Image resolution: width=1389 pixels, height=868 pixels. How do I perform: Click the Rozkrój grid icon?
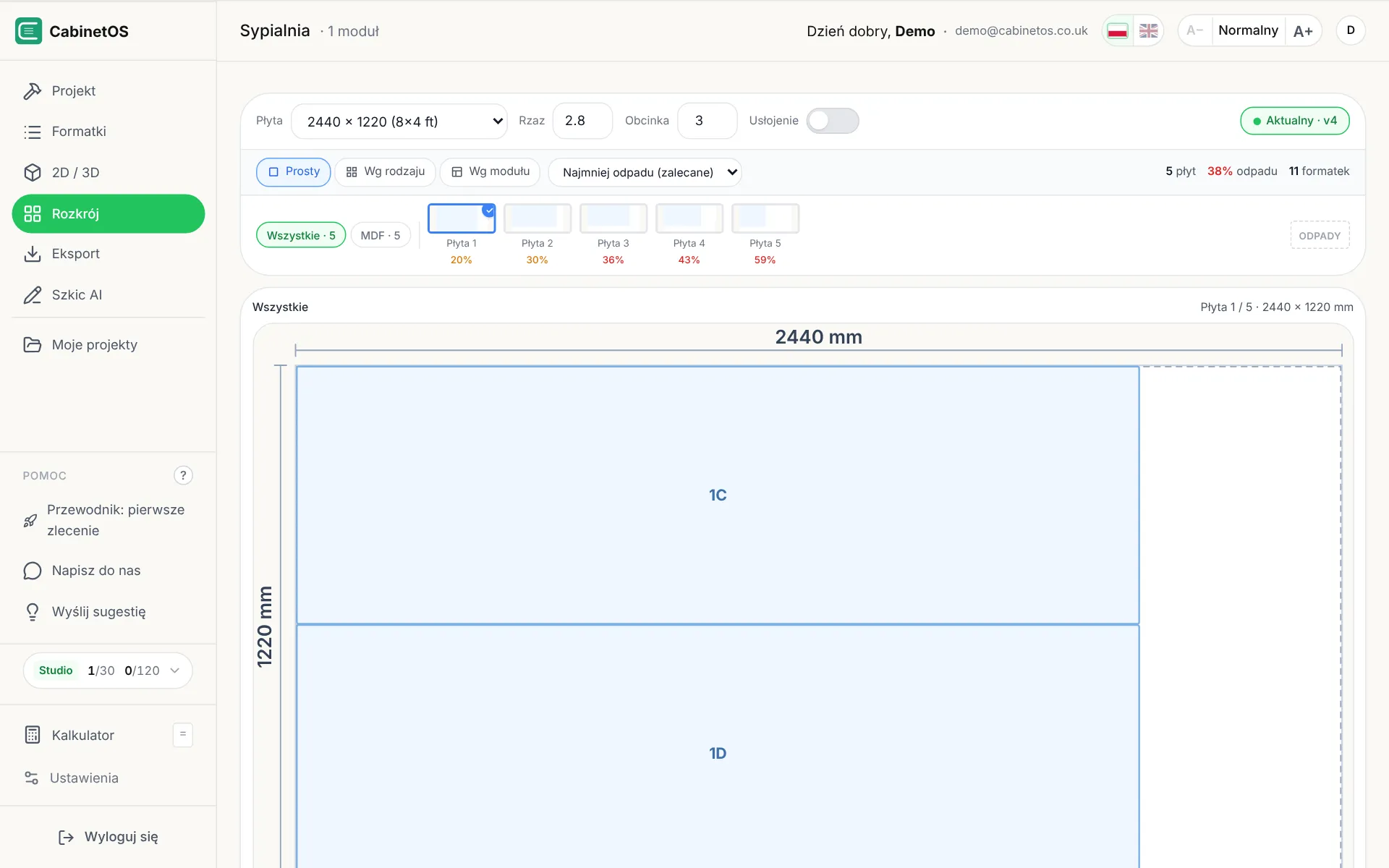click(x=33, y=214)
